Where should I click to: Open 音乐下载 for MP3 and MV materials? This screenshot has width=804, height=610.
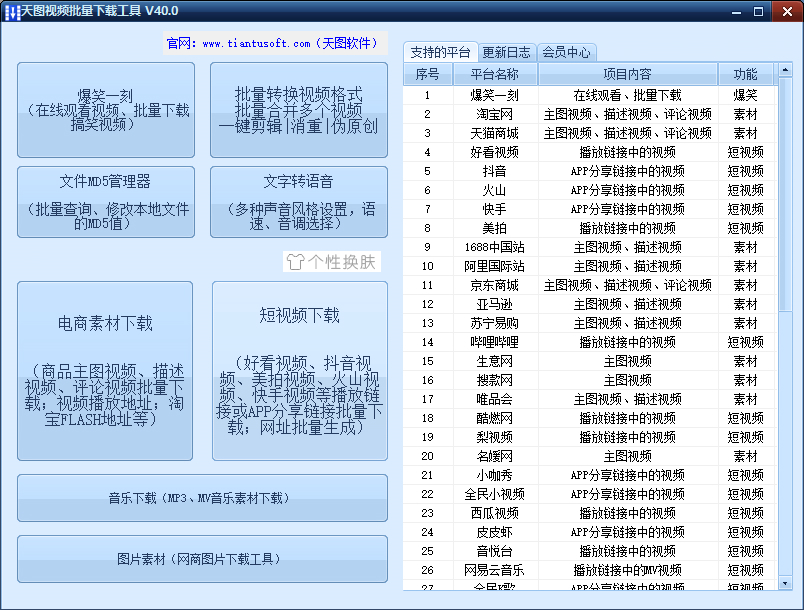pyautogui.click(x=200, y=497)
